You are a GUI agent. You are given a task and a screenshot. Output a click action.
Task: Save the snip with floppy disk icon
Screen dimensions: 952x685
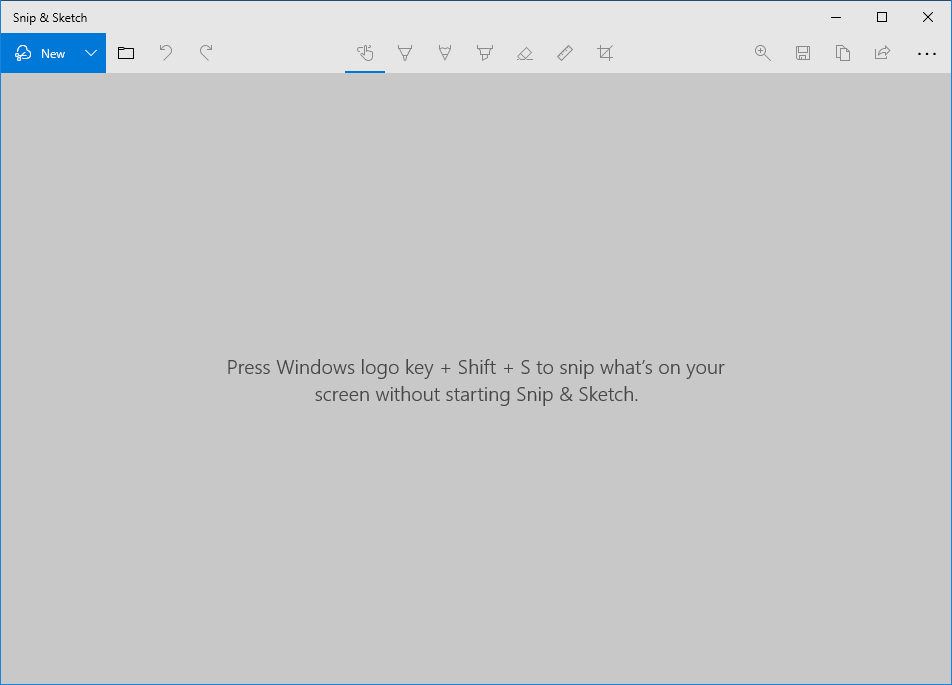pyautogui.click(x=803, y=53)
